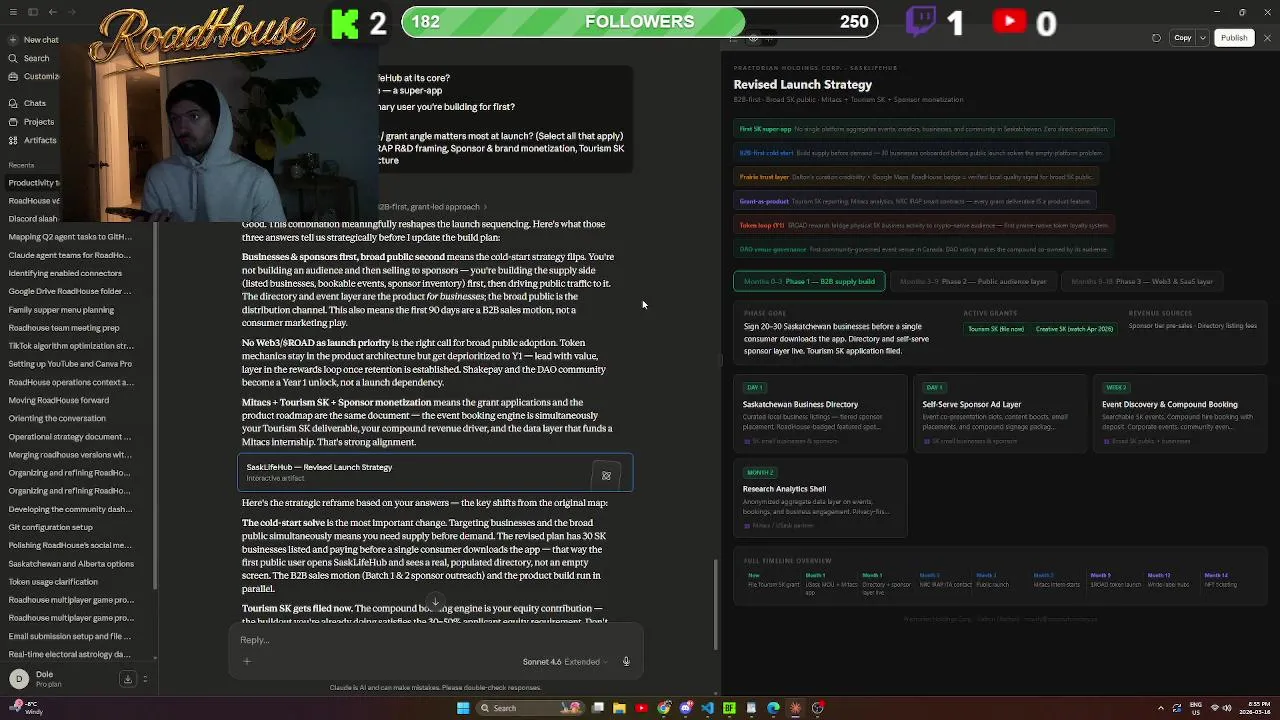Jump to the bottom with the down-arrow button

click(435, 602)
